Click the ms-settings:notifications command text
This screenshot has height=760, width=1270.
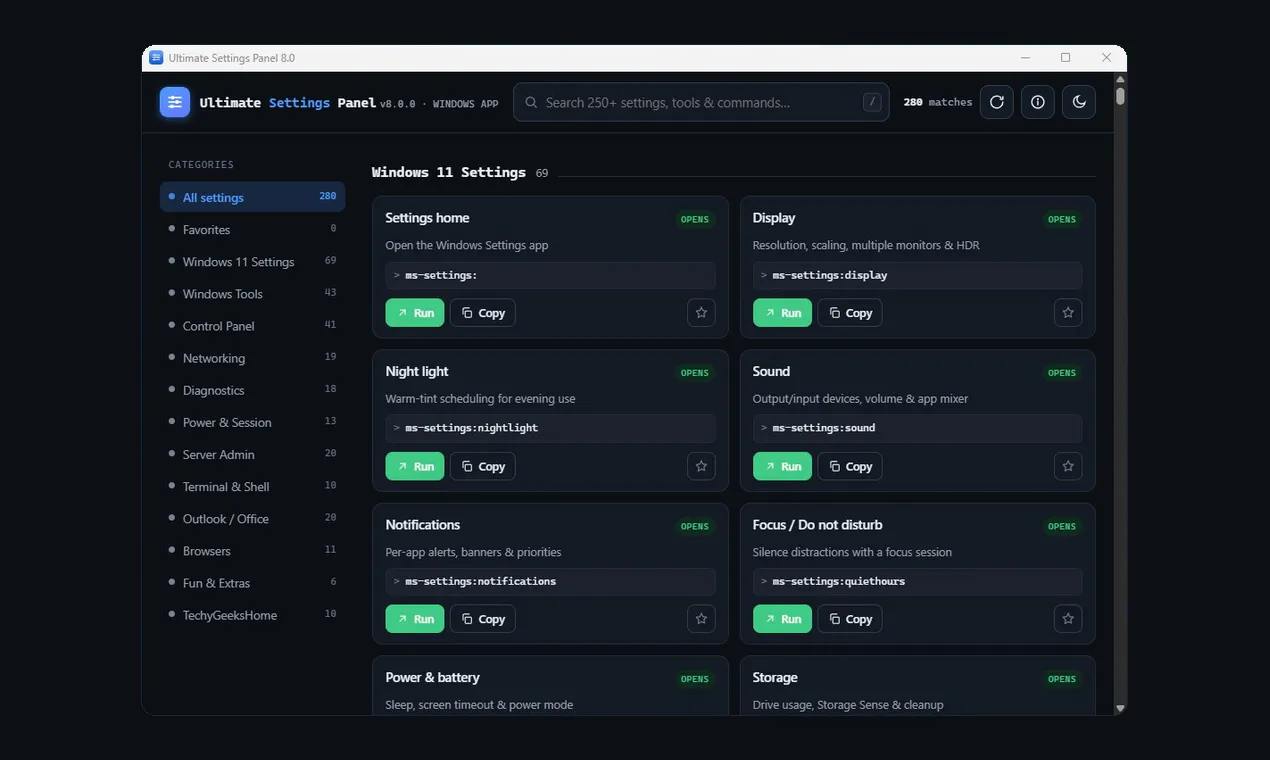[x=480, y=581]
